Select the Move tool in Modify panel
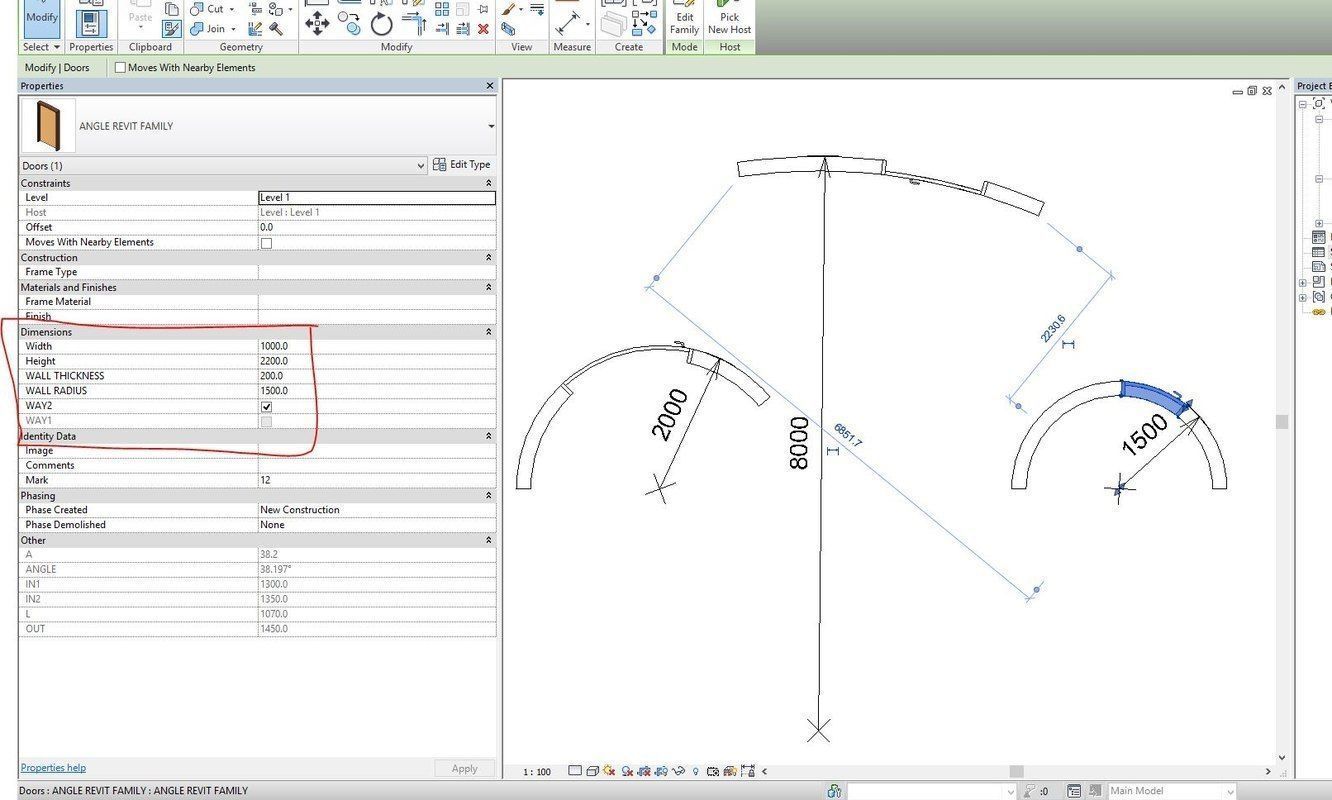Screen dimensions: 1332x800 (x=318, y=22)
